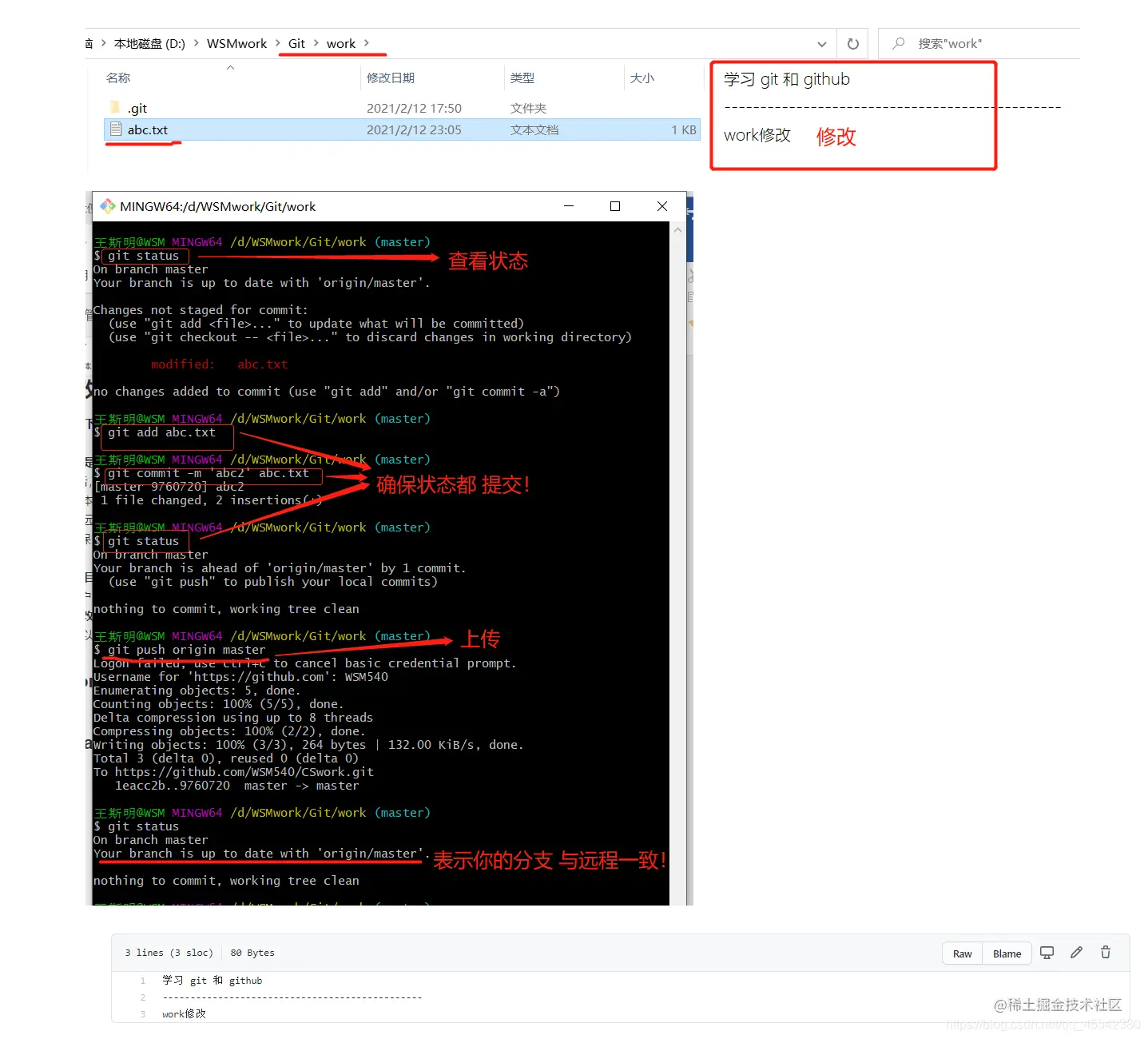This screenshot has width=1148, height=1039.
Task: Click the 文本文档 type cell
Action: point(534,129)
